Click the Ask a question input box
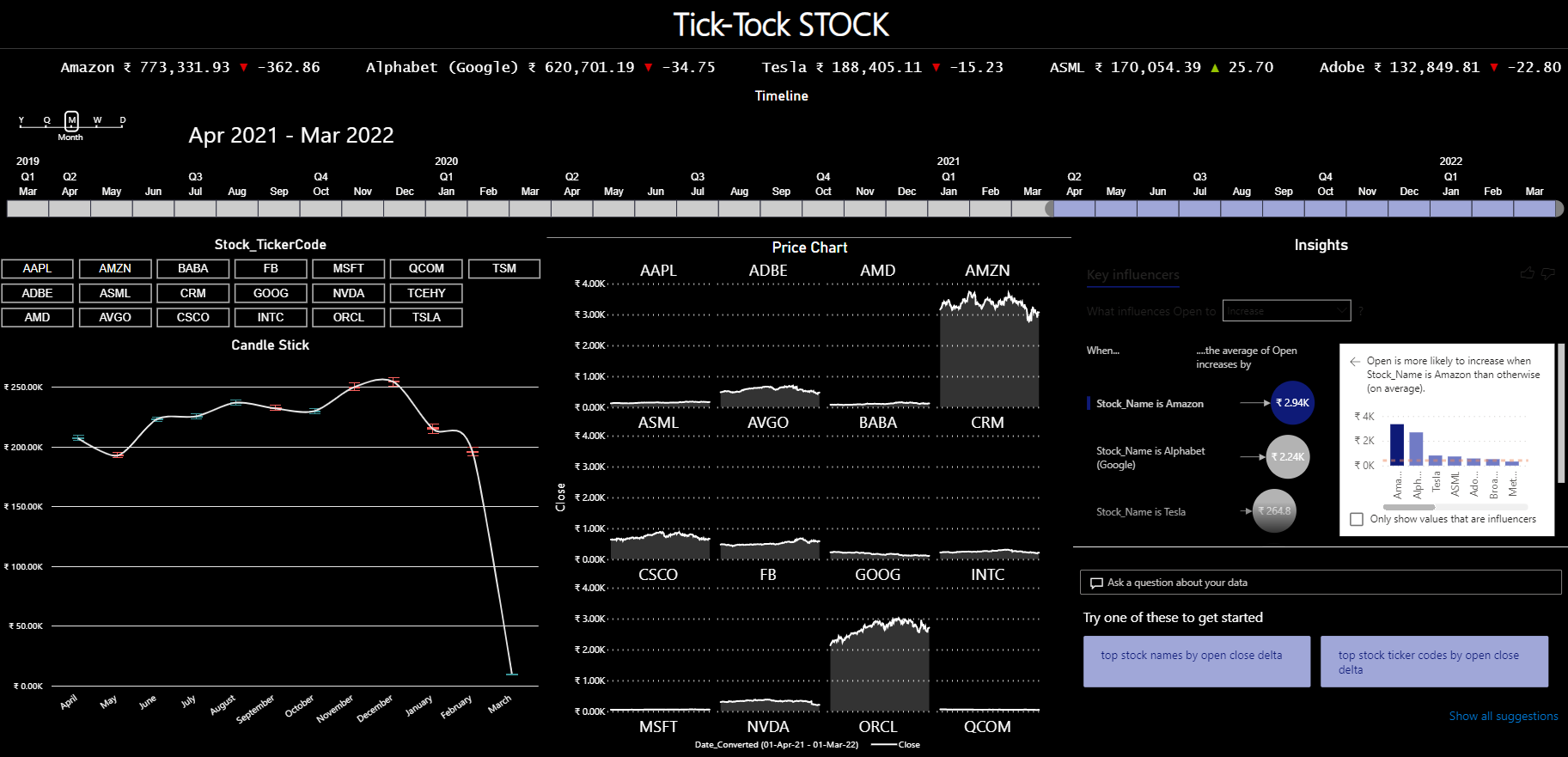This screenshot has height=757, width=1568. [x=1321, y=583]
